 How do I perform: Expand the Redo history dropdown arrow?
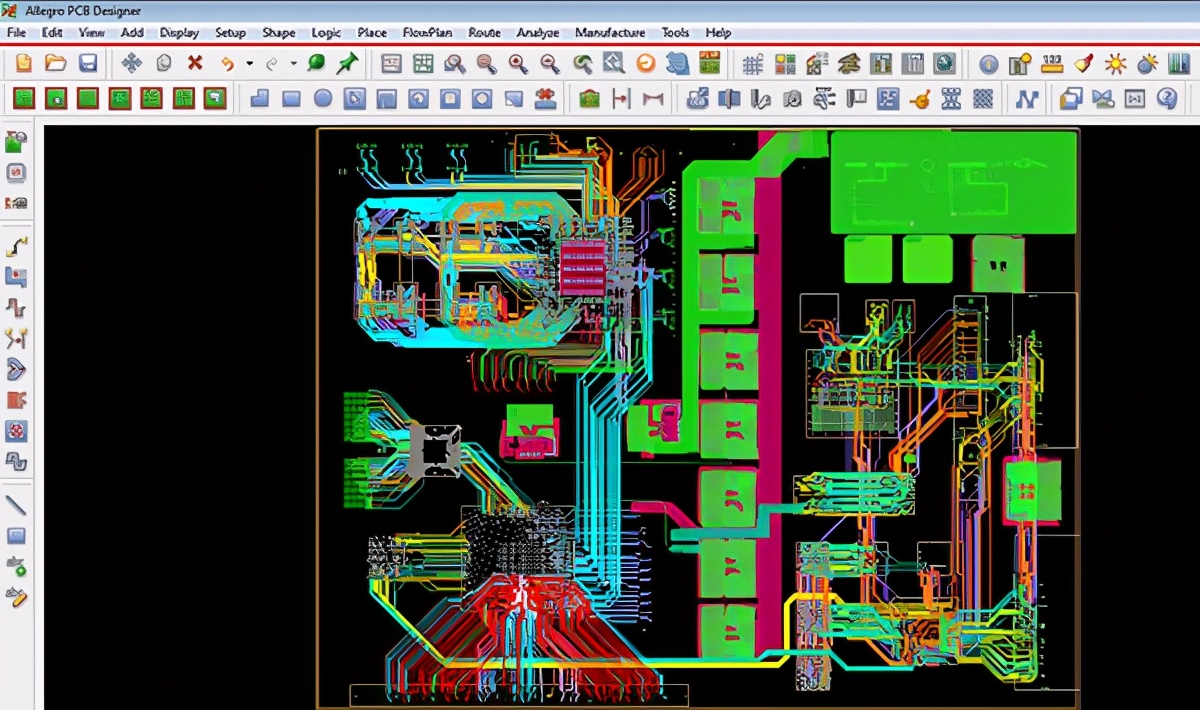(x=293, y=64)
